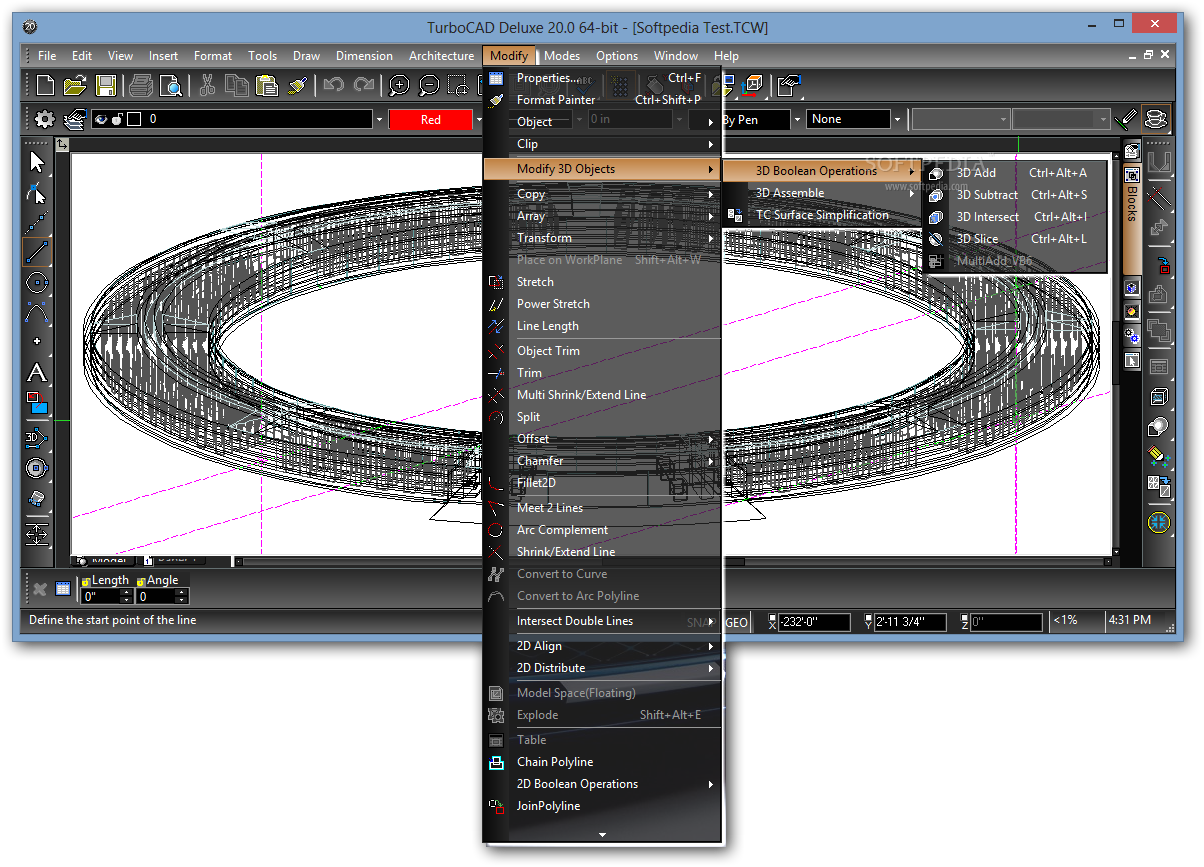
Task: Open the Architecture menu
Action: coord(441,56)
